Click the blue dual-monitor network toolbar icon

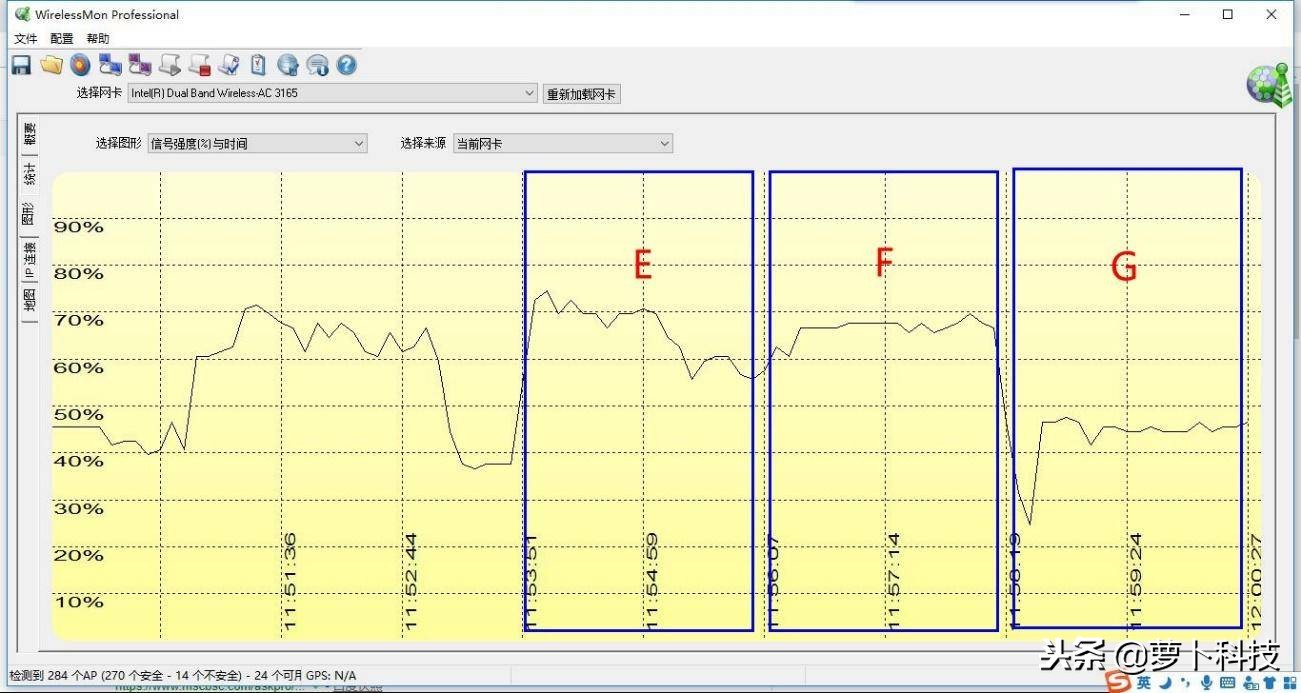pos(110,66)
